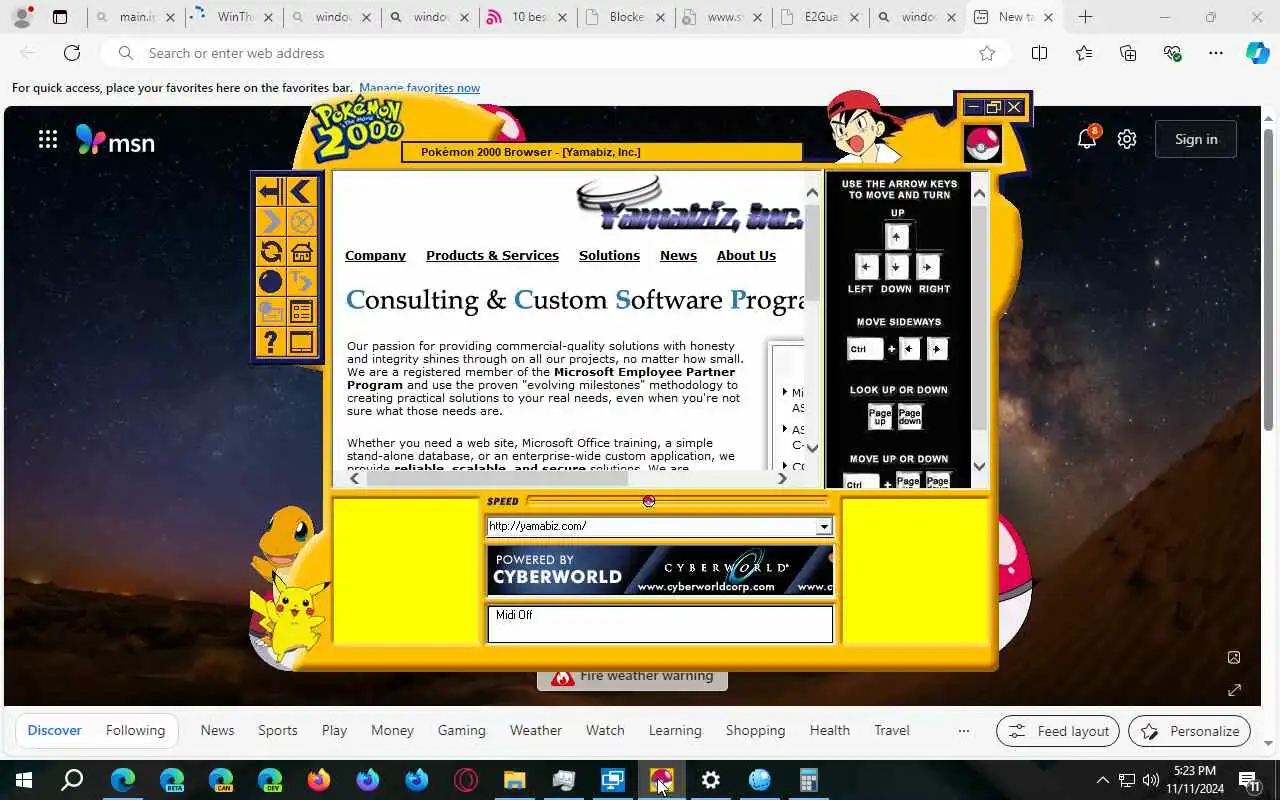Add page to favorites star icon

click(x=987, y=53)
